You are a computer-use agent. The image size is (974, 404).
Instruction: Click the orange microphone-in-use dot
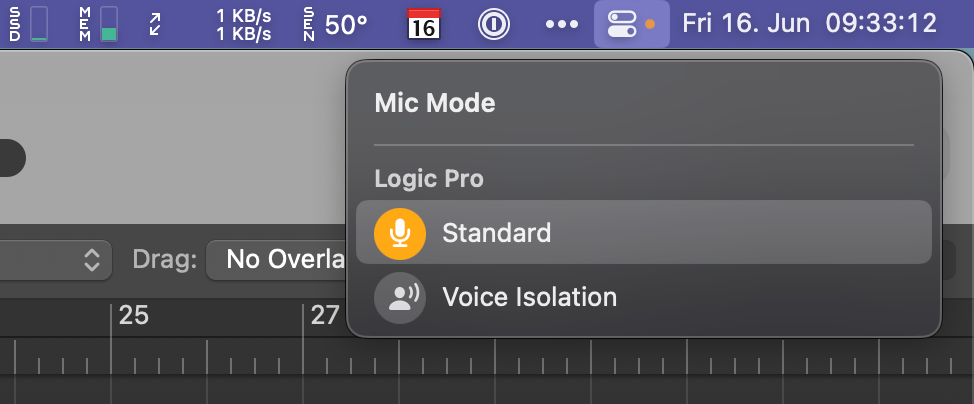(651, 24)
